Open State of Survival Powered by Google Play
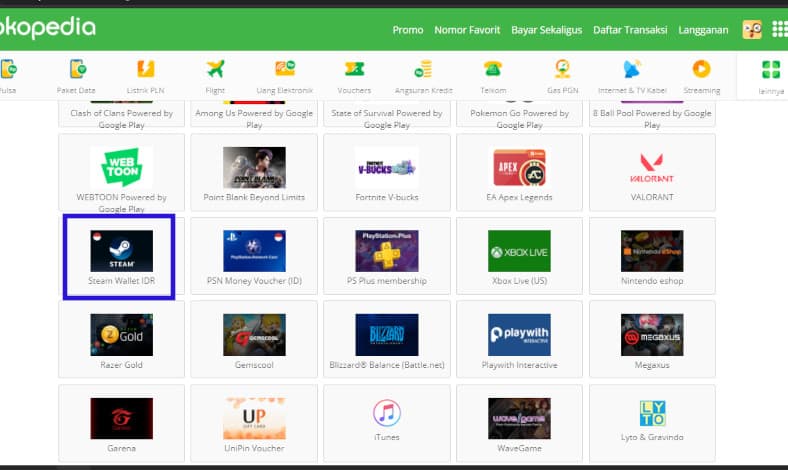This screenshot has width=788, height=470. 386,114
